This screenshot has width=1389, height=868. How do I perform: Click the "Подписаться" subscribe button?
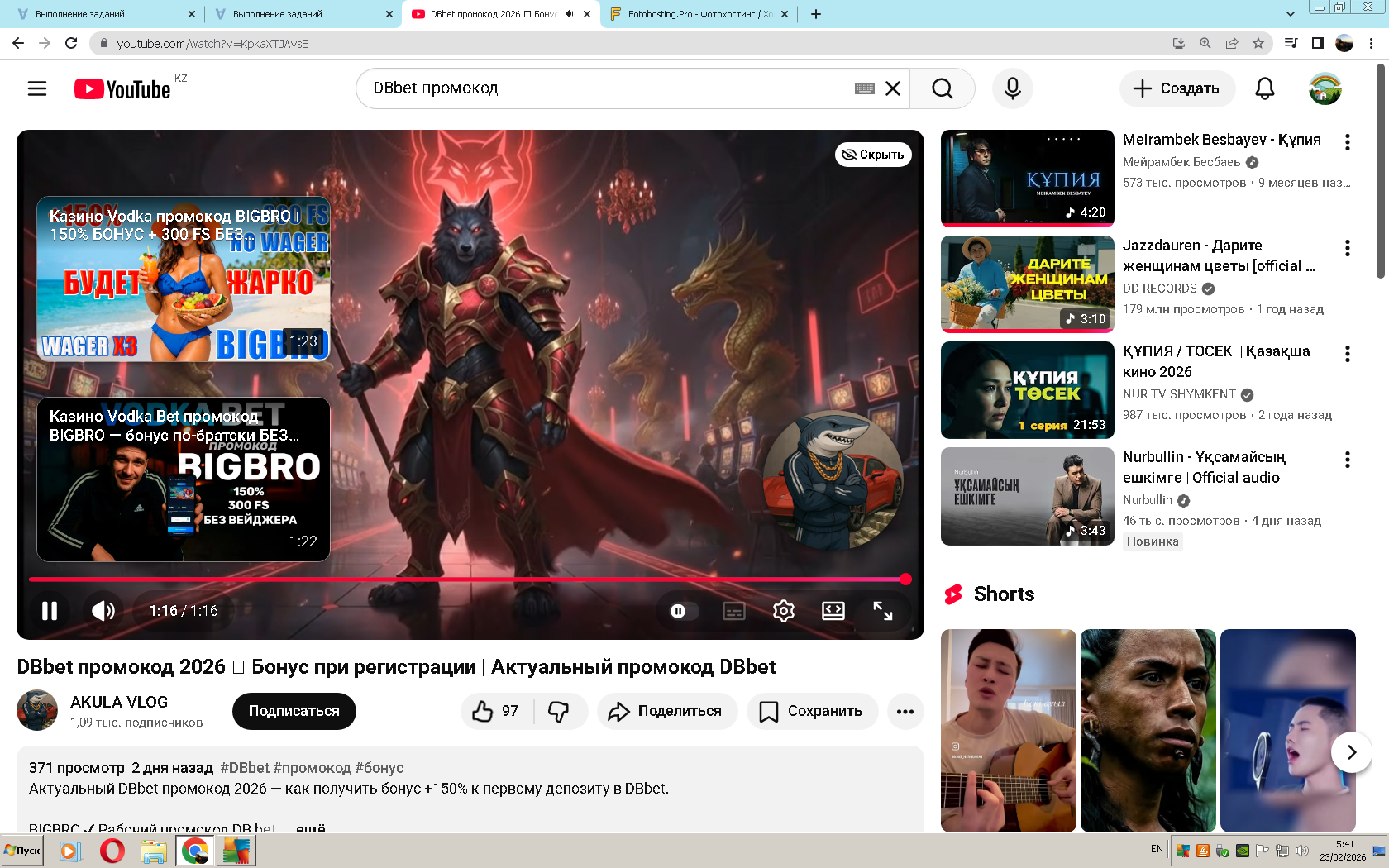tap(294, 711)
